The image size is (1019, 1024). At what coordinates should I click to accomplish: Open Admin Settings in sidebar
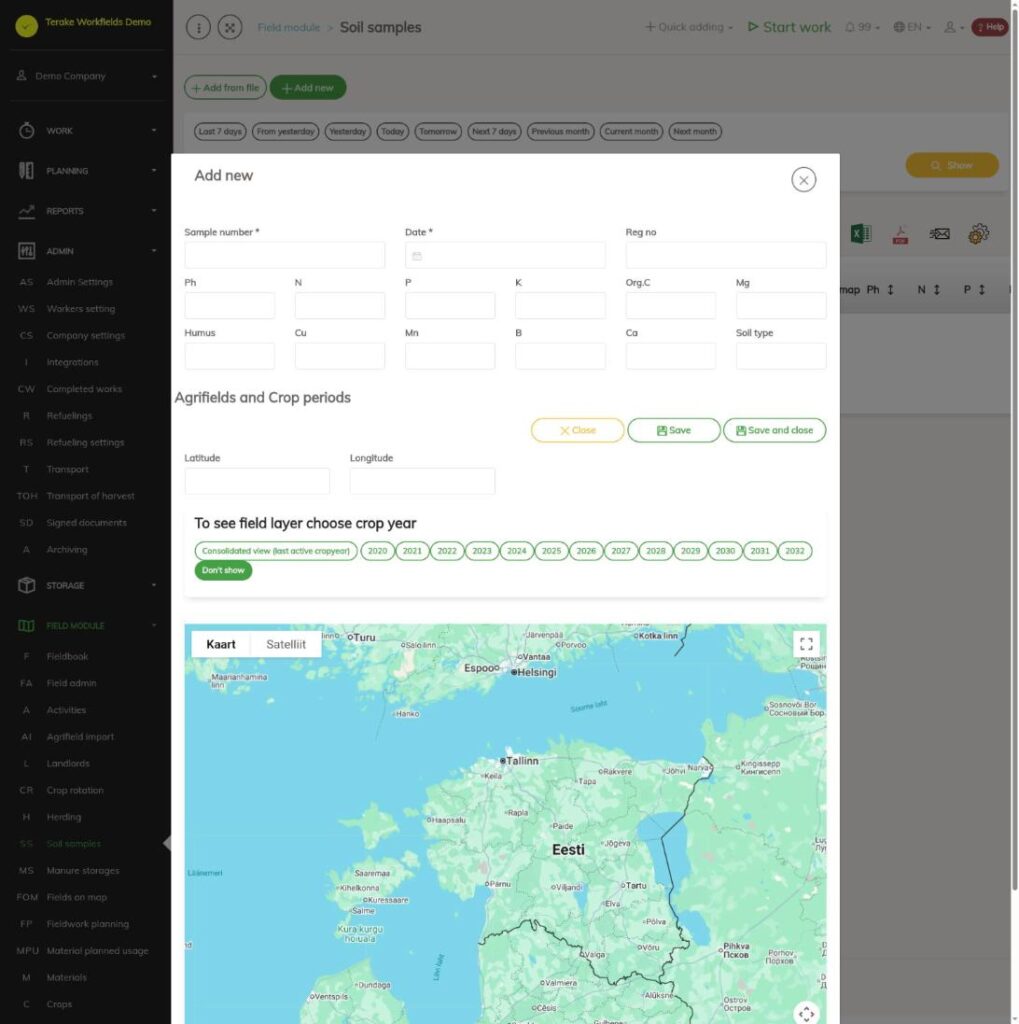pyautogui.click(x=80, y=282)
